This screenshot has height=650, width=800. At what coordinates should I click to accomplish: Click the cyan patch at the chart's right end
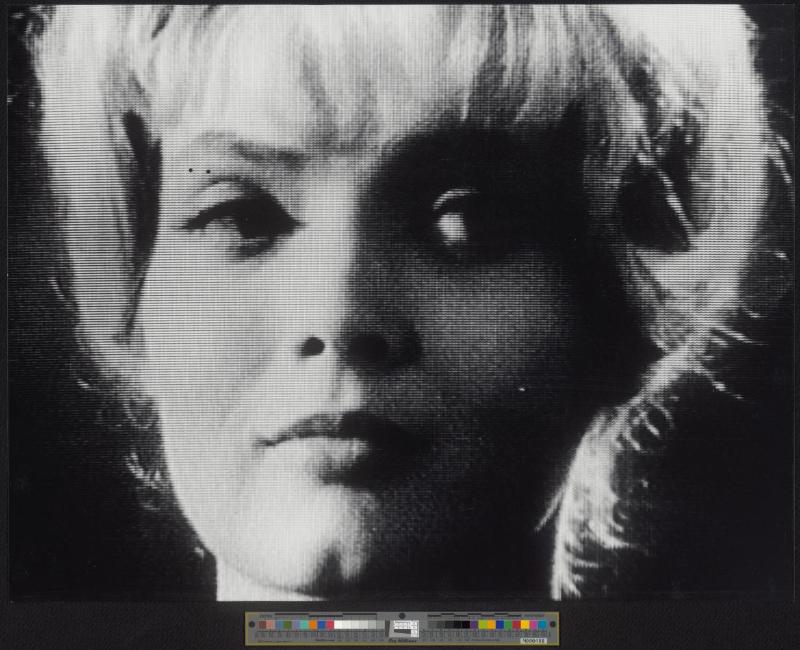tap(542, 624)
